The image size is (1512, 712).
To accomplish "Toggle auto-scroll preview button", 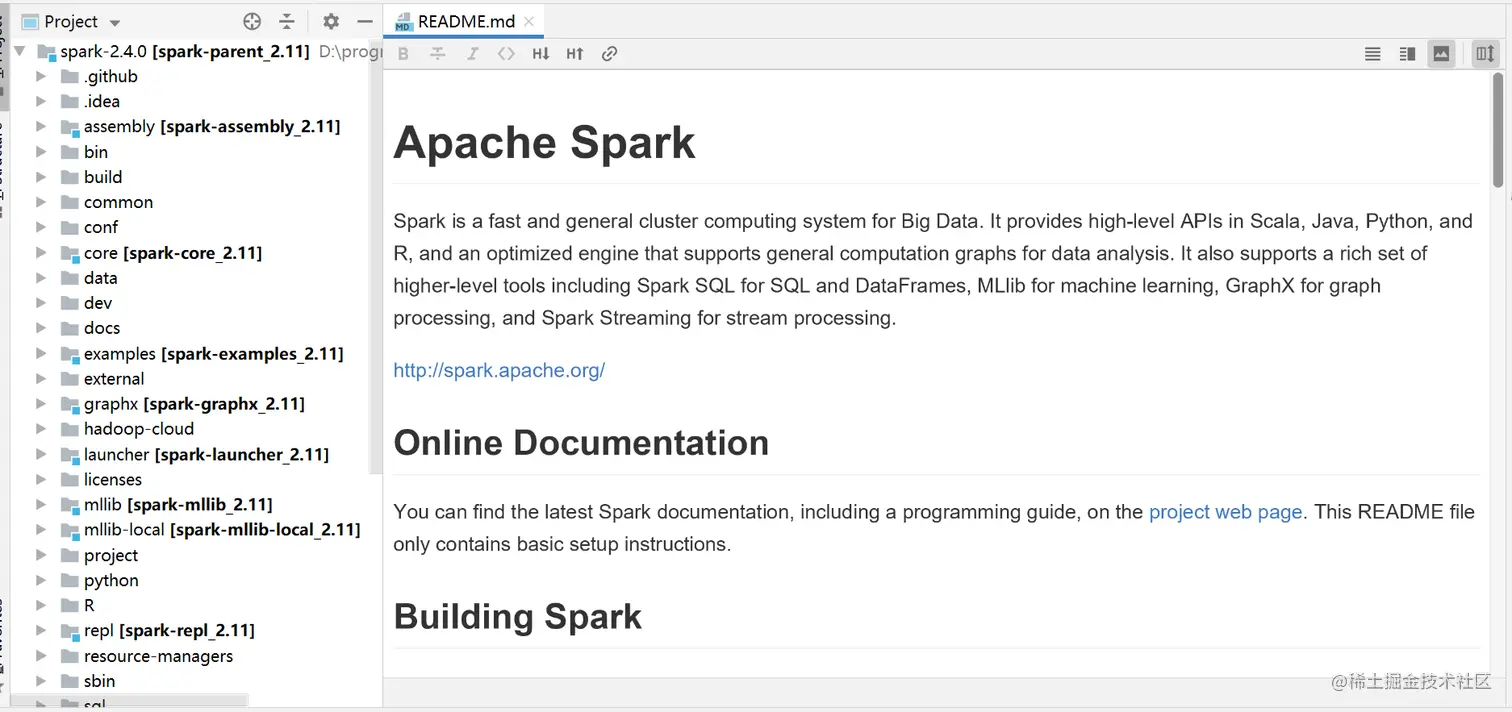I will point(1485,54).
